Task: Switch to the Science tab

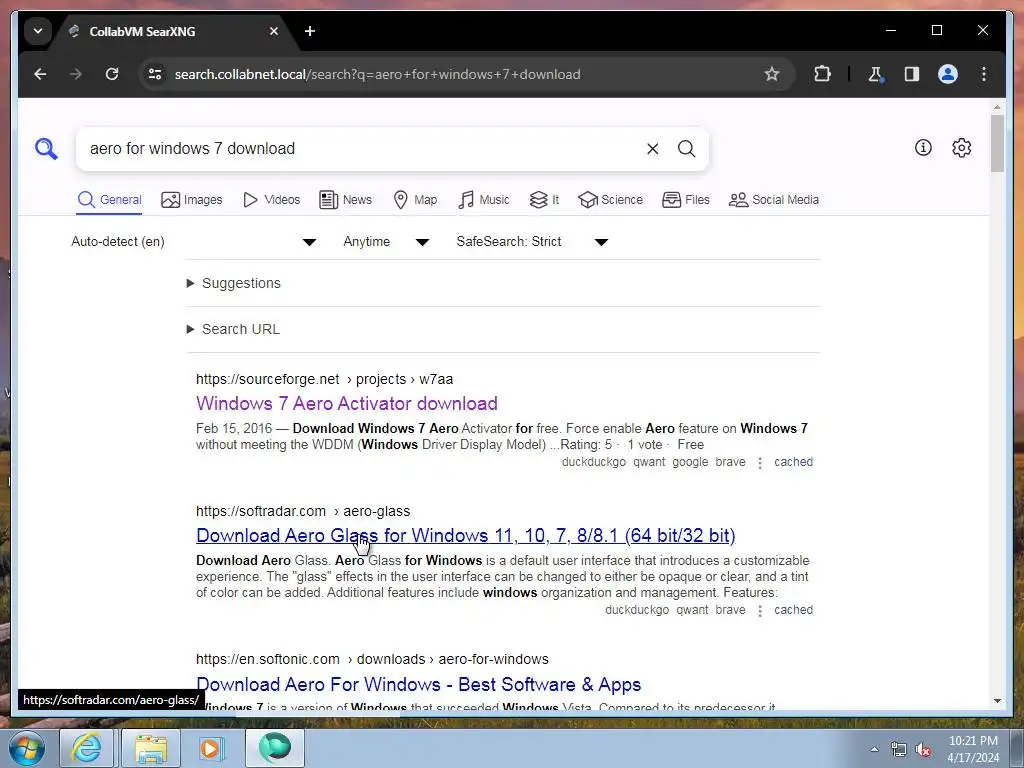Action: tap(611, 200)
